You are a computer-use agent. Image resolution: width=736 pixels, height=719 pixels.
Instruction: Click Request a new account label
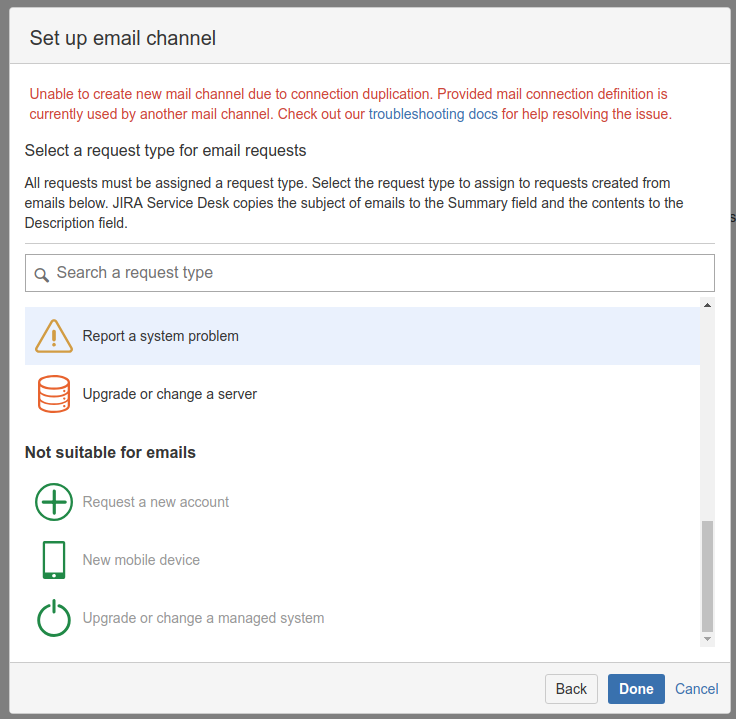click(156, 502)
